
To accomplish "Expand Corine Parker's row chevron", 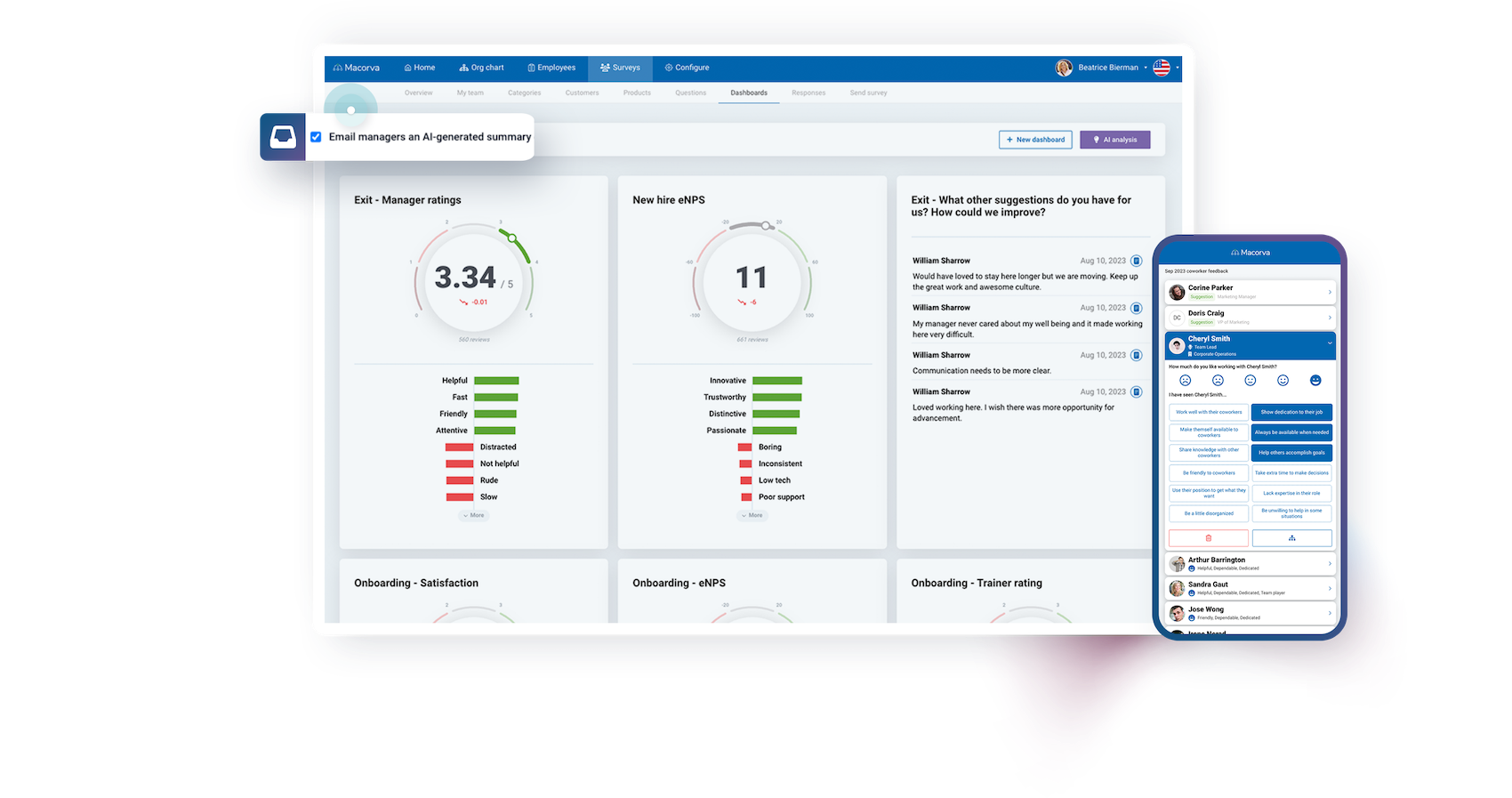I will pos(1331,292).
